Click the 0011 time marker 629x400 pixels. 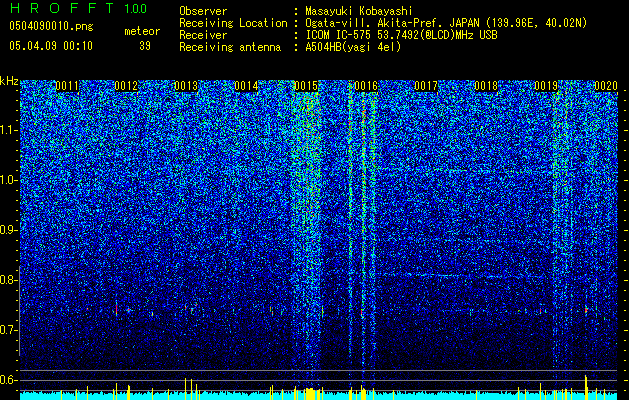67,86
